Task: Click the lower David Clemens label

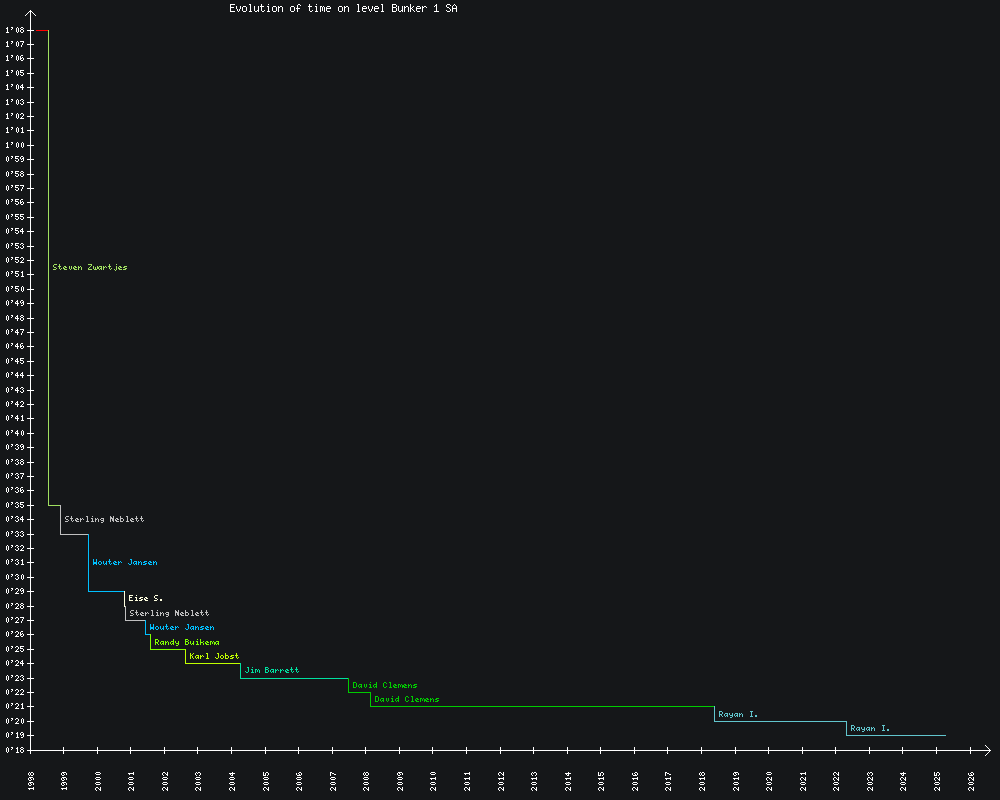Action: tap(407, 700)
